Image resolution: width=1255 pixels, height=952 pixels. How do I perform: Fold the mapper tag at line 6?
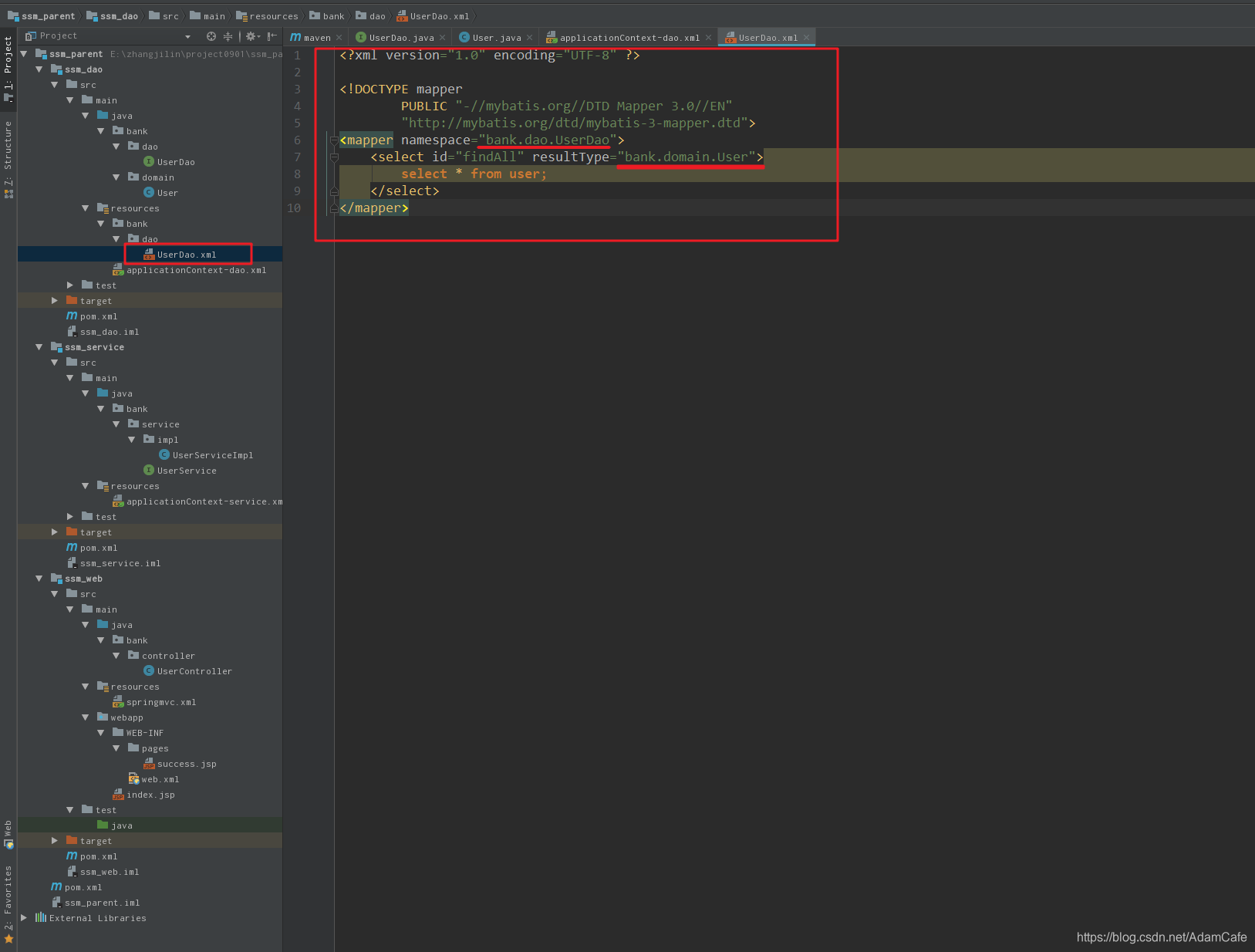click(x=334, y=140)
